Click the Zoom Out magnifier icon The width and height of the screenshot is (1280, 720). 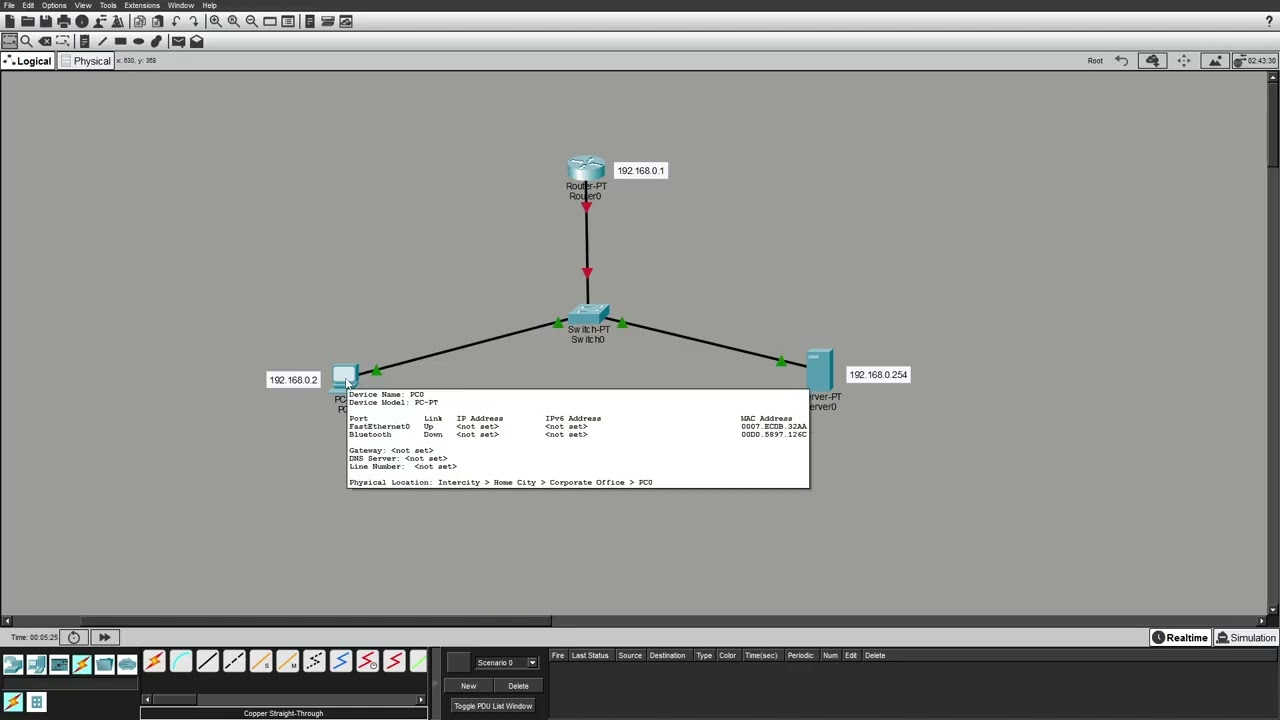click(x=251, y=21)
